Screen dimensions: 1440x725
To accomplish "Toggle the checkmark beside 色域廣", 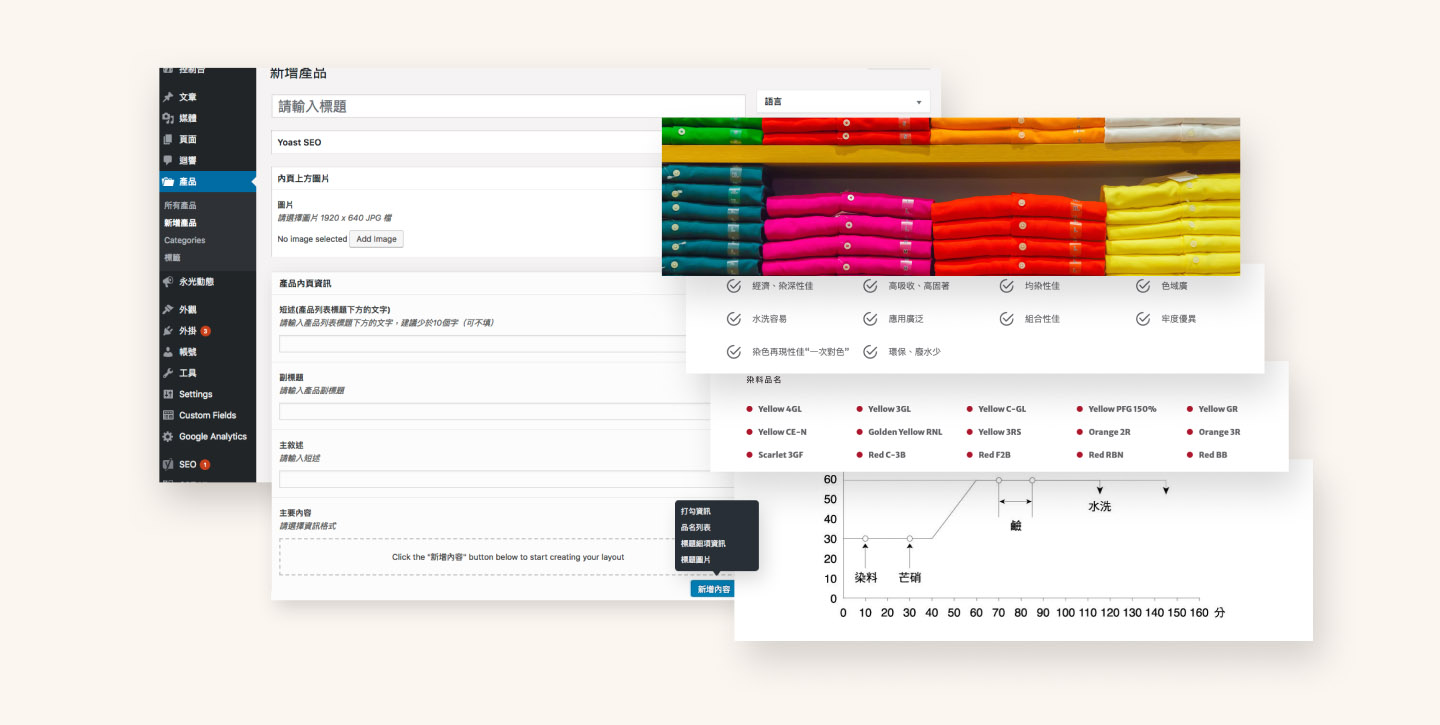I will click(1143, 286).
